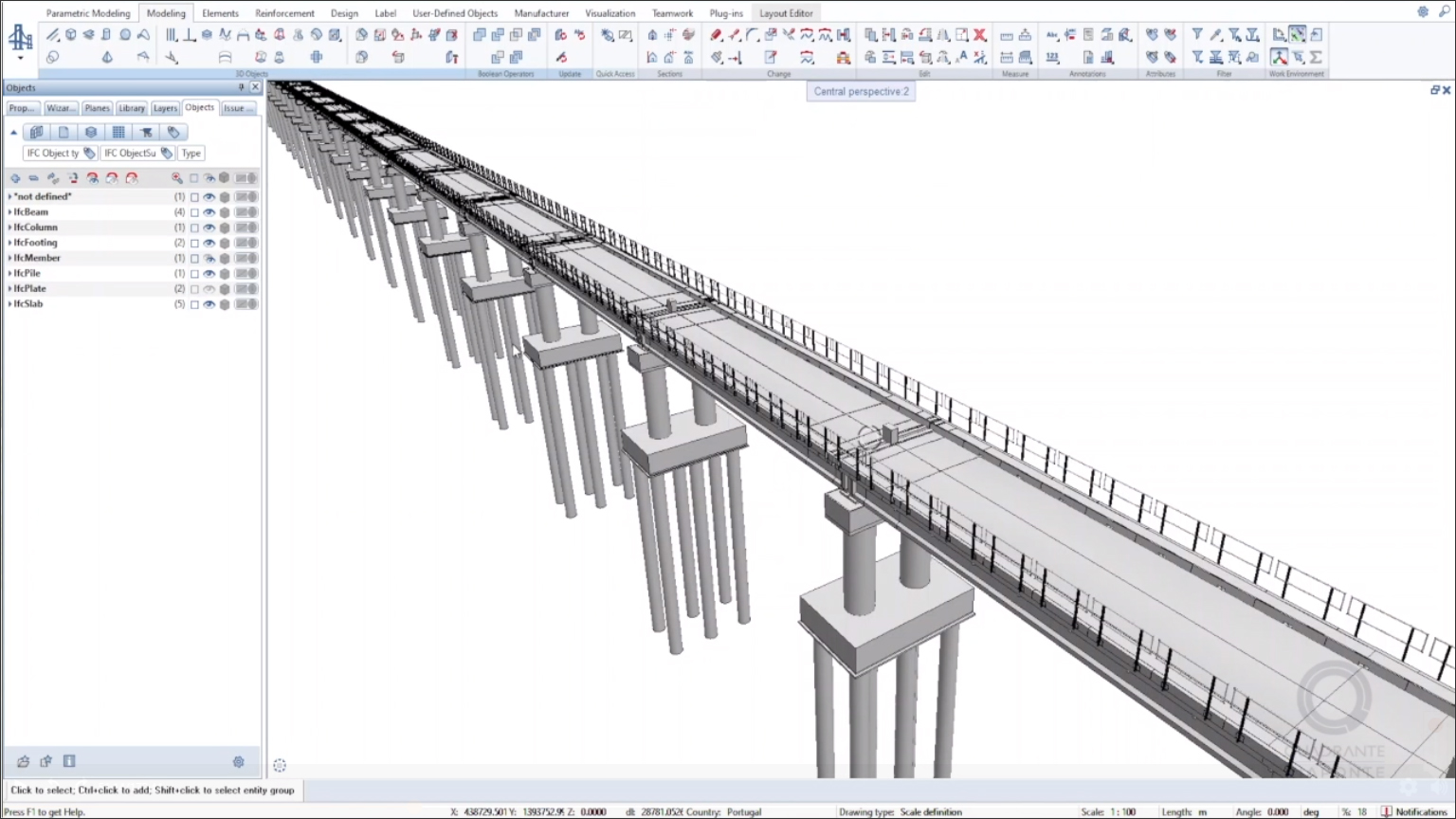Viewport: 1456px width, 819px height.
Task: Click the Central perspective:2 viewport title
Action: click(x=861, y=91)
